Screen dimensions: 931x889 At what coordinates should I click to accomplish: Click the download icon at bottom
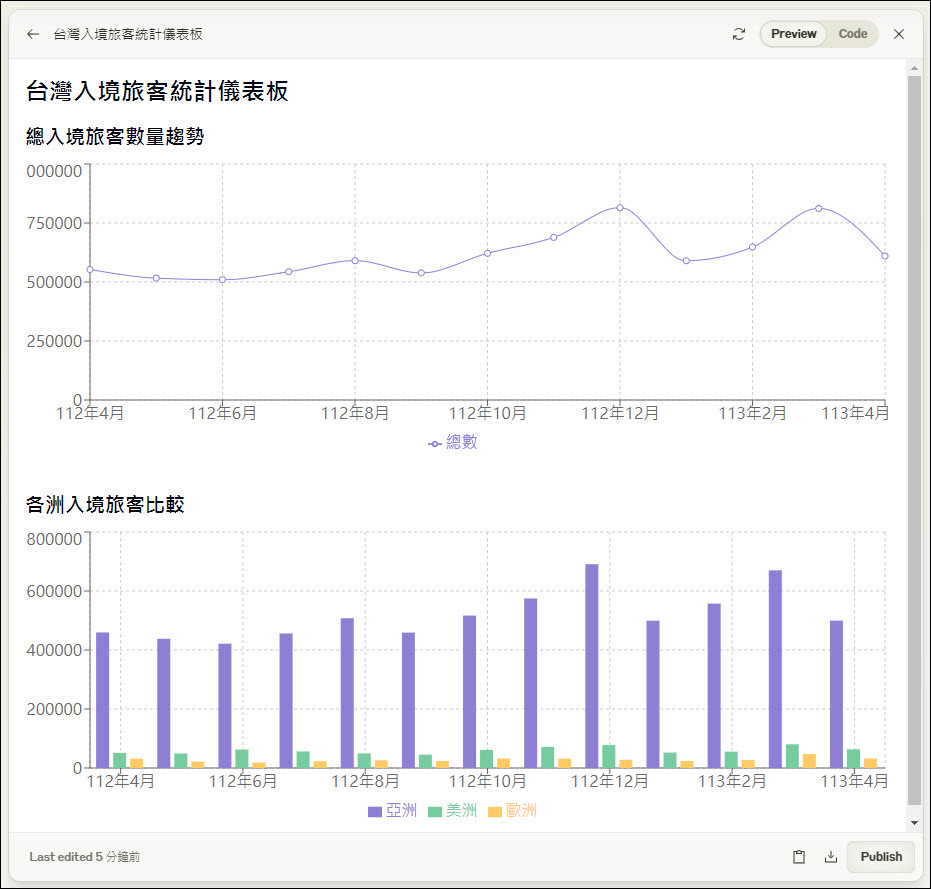830,857
